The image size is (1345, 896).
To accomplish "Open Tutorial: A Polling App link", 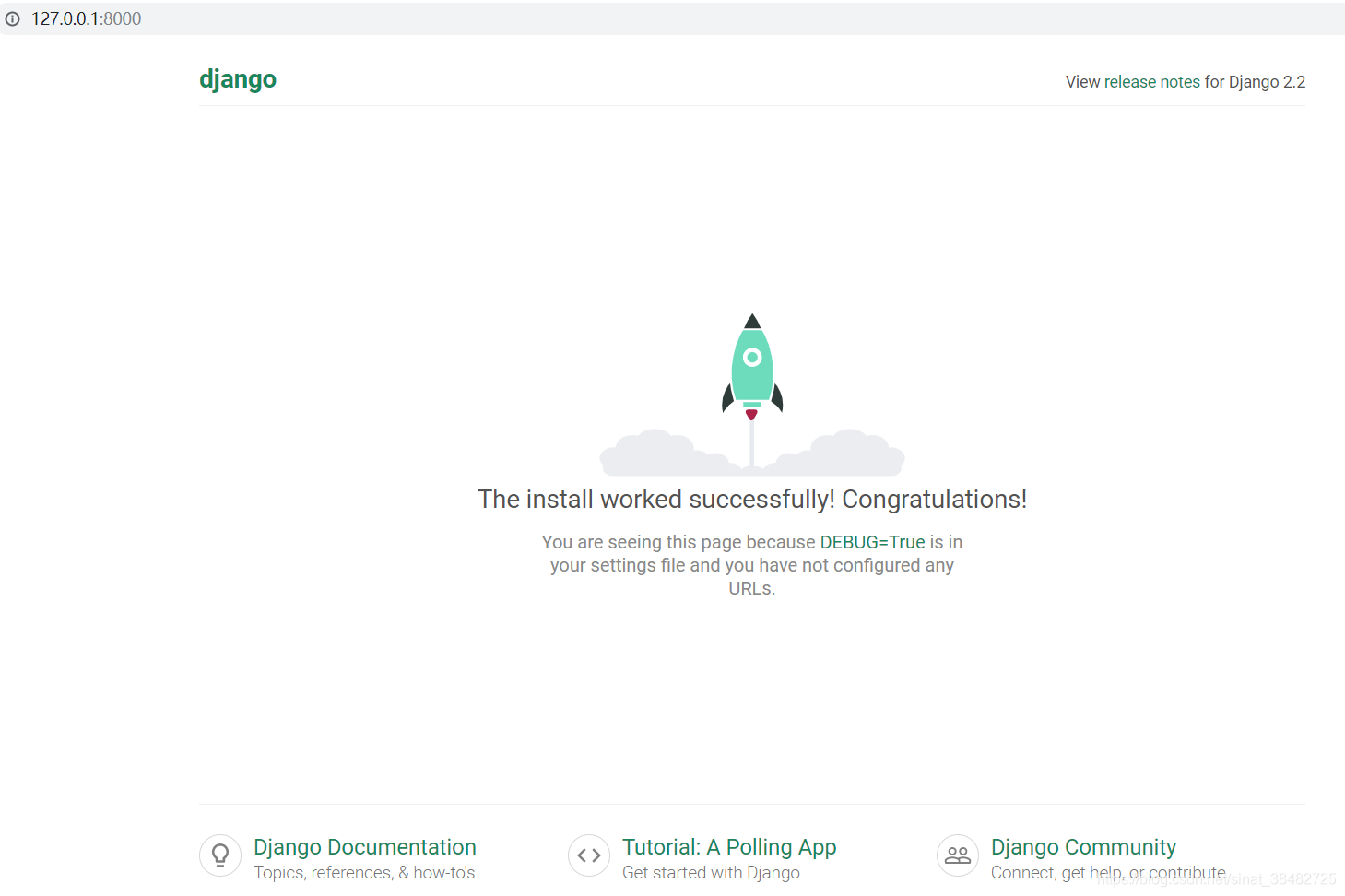I will tap(729, 847).
